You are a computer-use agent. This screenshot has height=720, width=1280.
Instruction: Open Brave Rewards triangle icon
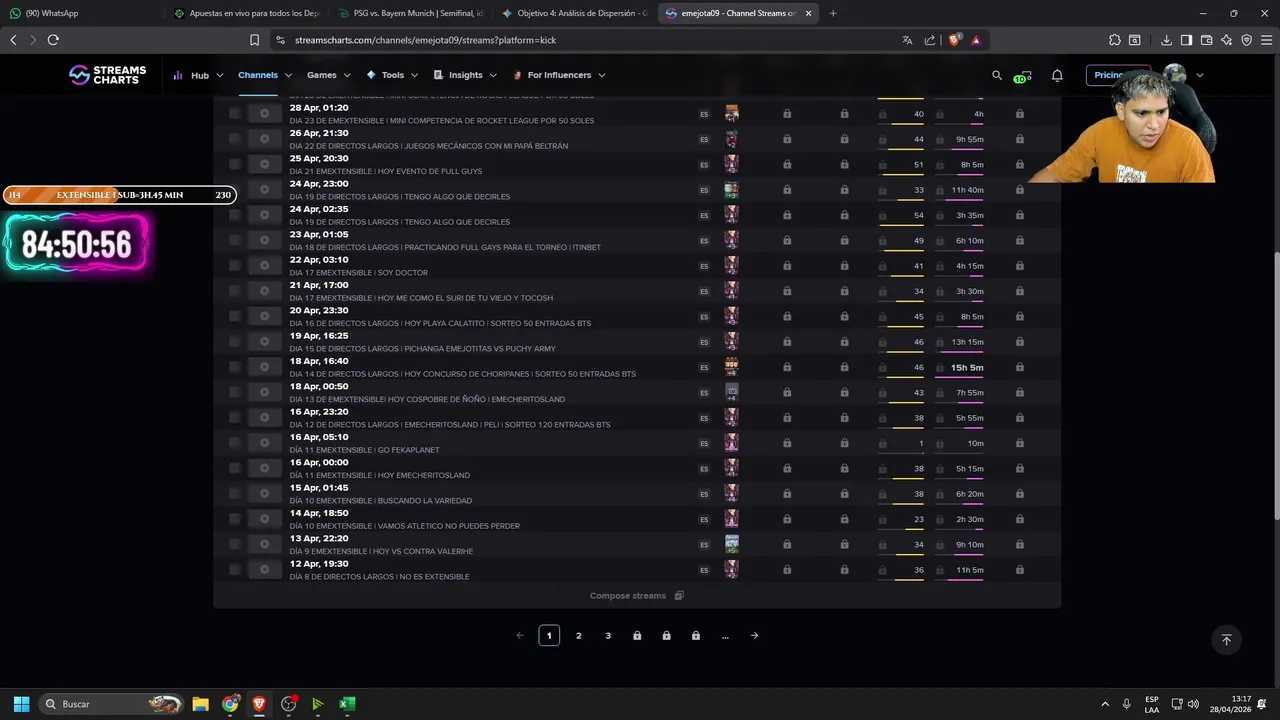pyautogui.click(x=975, y=40)
